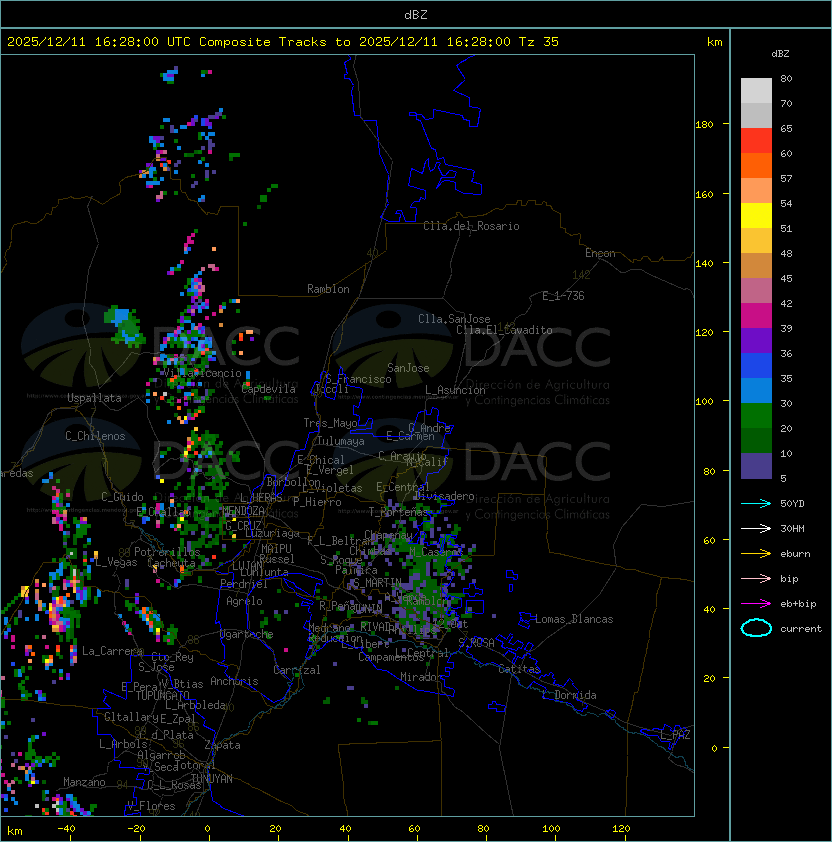
Task: Click the Zapata map label
Action: (222, 745)
